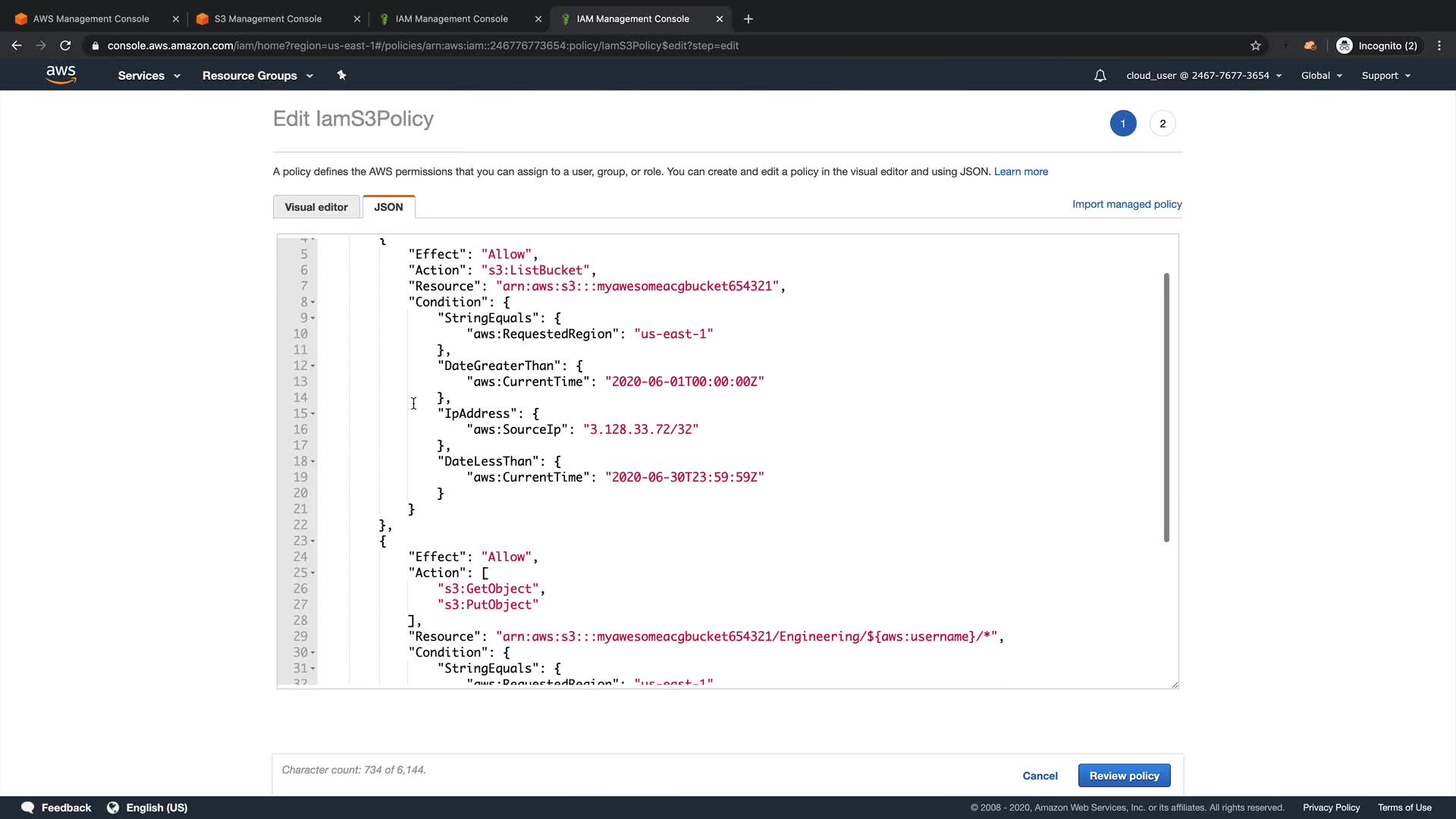Viewport: 1456px width, 819px height.
Task: Collapse the Condition block at line 8
Action: tap(313, 303)
